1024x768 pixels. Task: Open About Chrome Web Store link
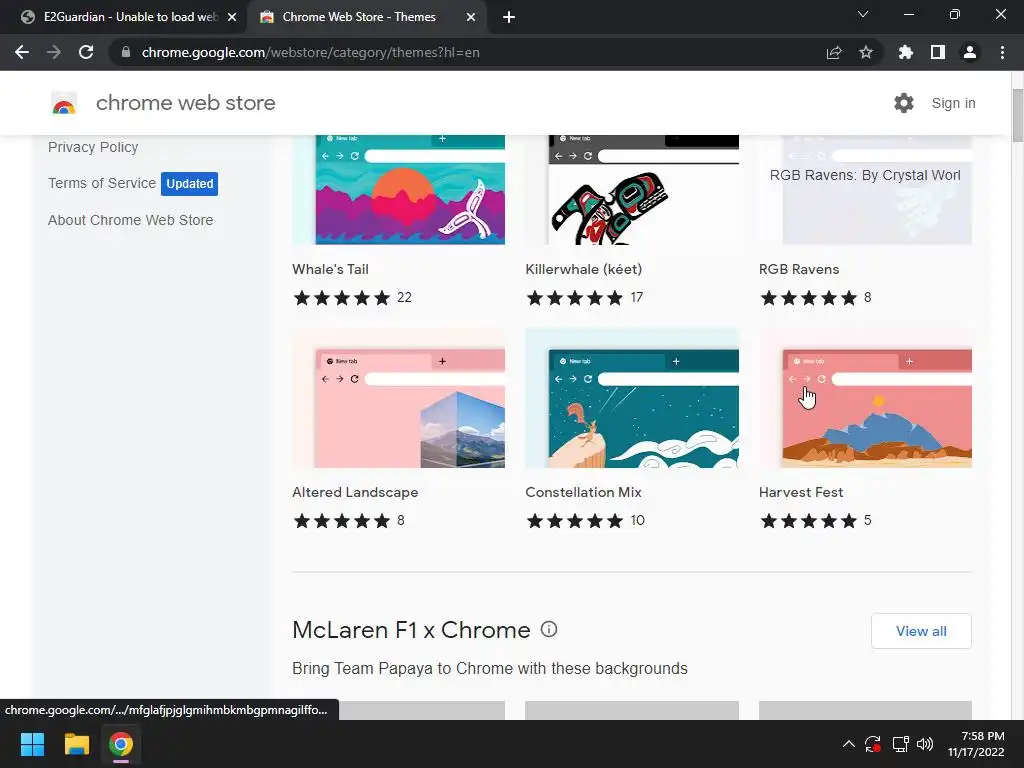tap(131, 220)
